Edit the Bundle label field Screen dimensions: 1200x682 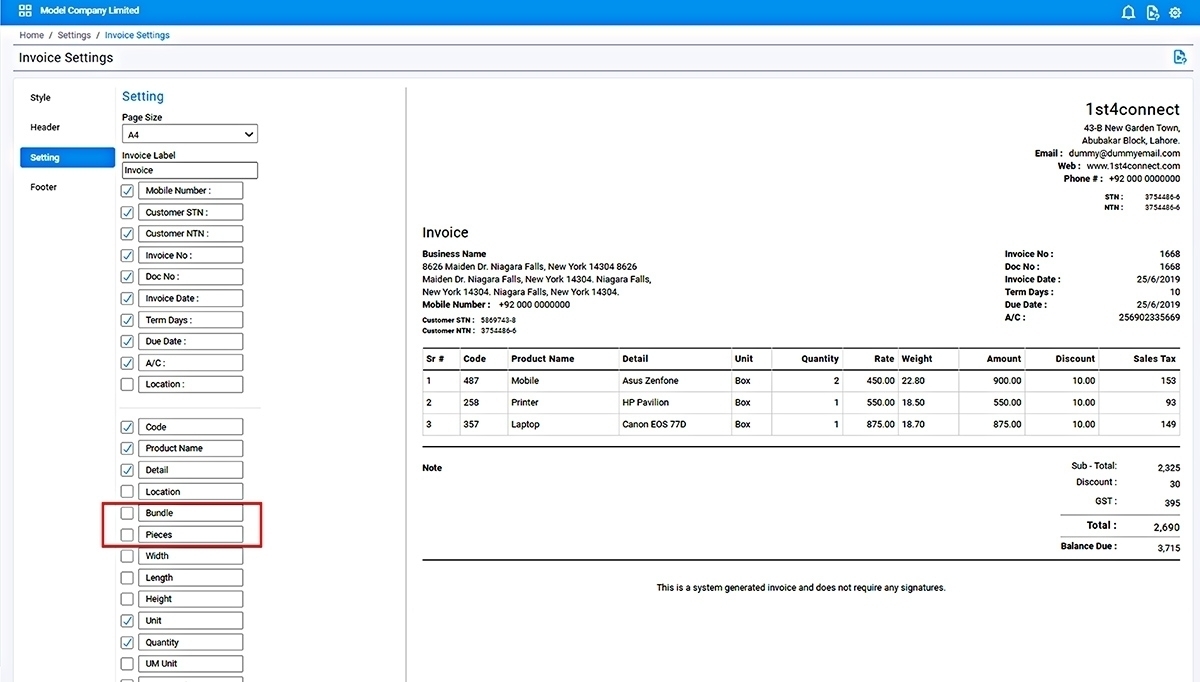tap(191, 513)
